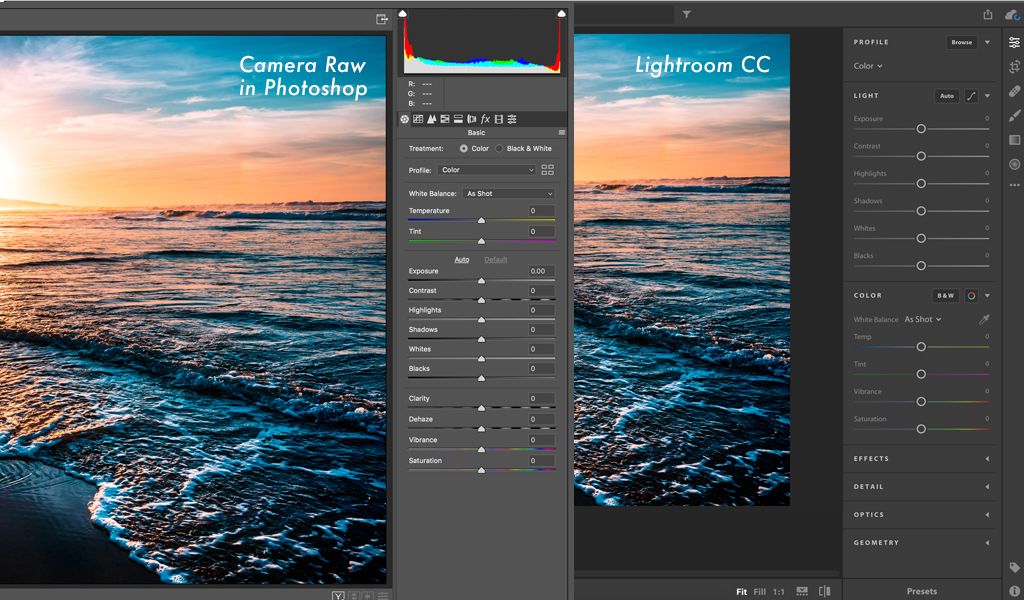Viewport: 1024px width, 600px height.
Task: Click the Camera Raw Temperature slider handle
Action: click(481, 221)
